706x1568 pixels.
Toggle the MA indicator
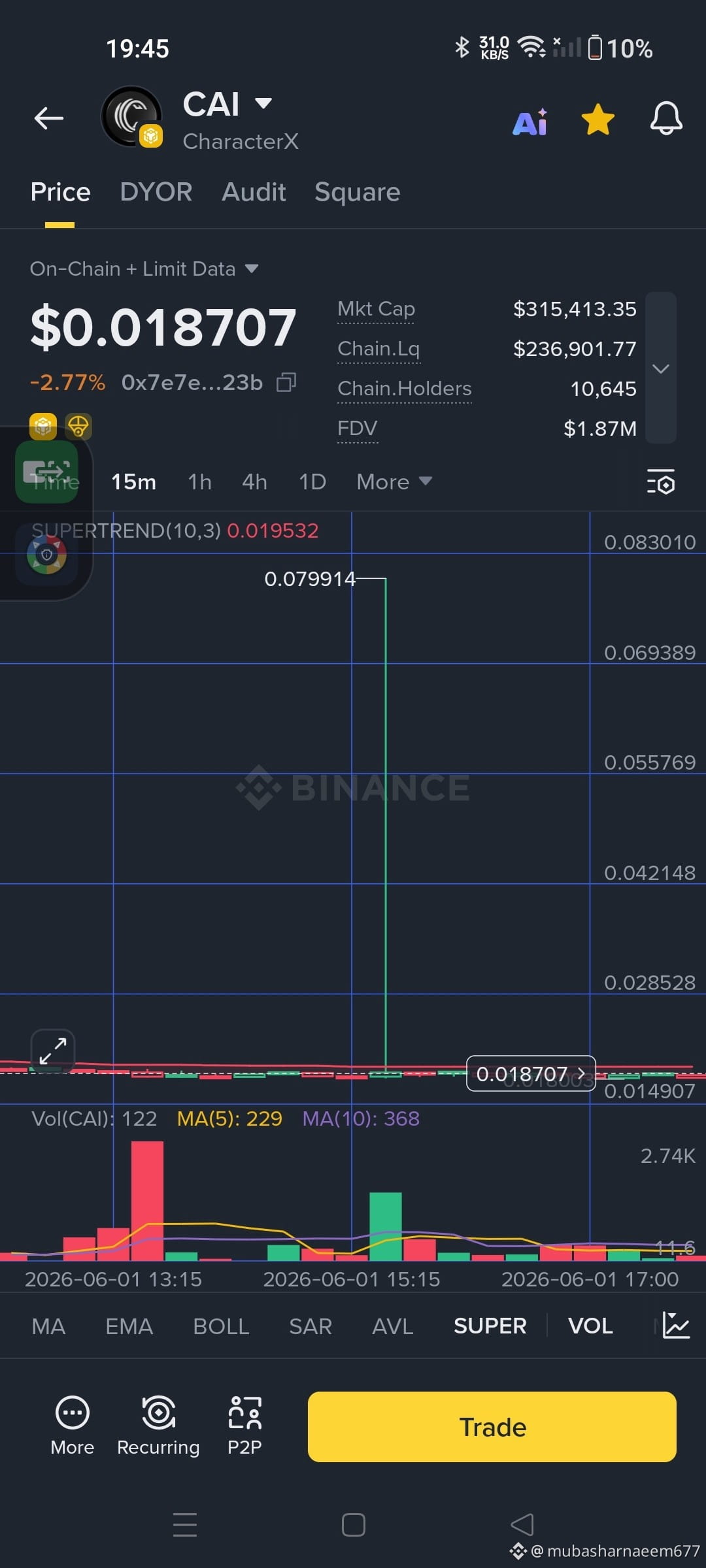click(x=48, y=1326)
